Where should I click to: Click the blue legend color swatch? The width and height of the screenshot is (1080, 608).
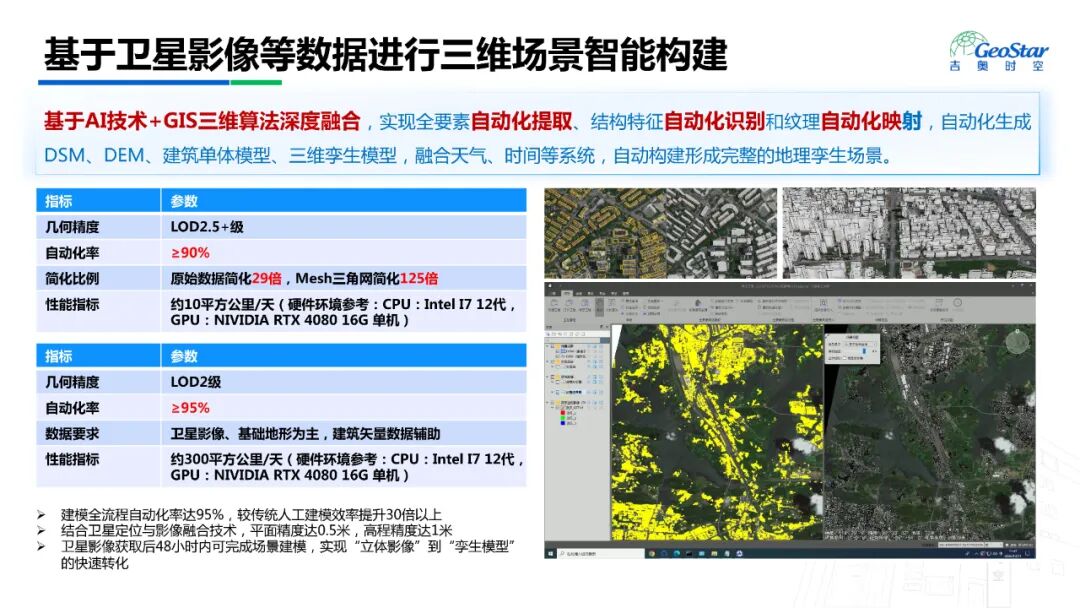point(563,423)
